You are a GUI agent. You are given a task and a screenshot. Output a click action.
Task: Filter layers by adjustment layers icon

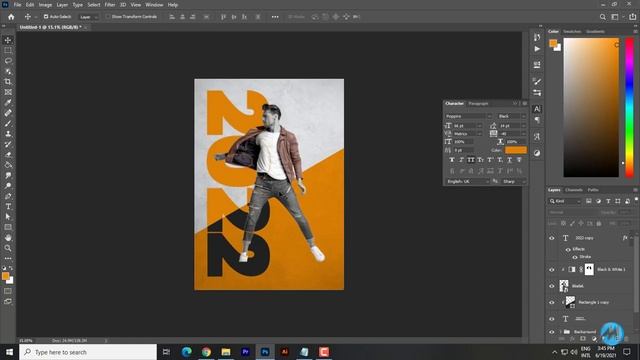[x=598, y=201]
